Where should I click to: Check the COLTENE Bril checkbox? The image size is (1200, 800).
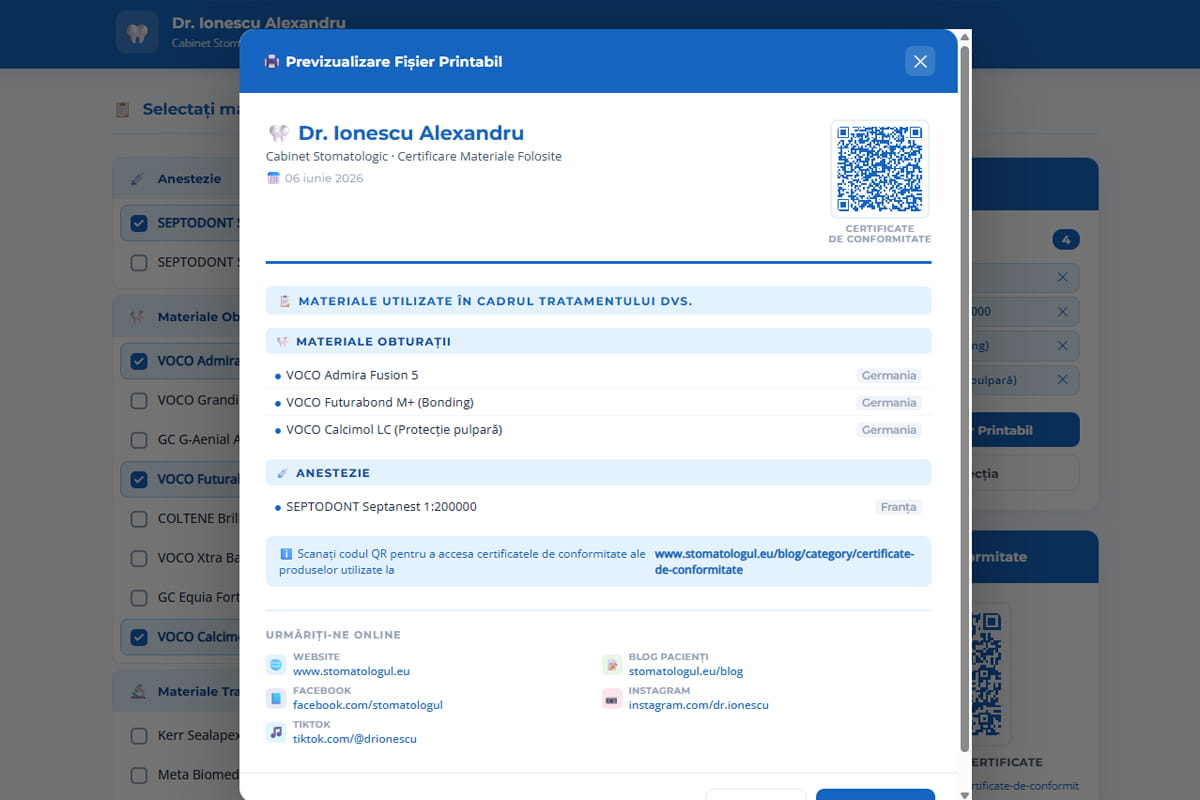coord(139,519)
